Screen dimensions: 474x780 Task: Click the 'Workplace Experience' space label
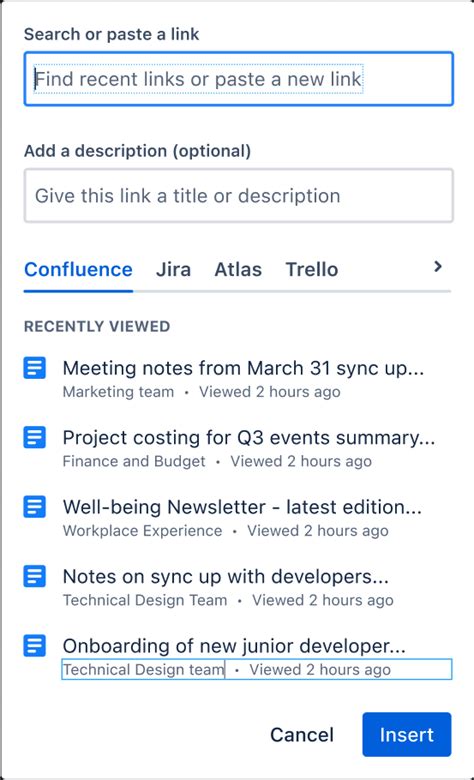coord(142,531)
